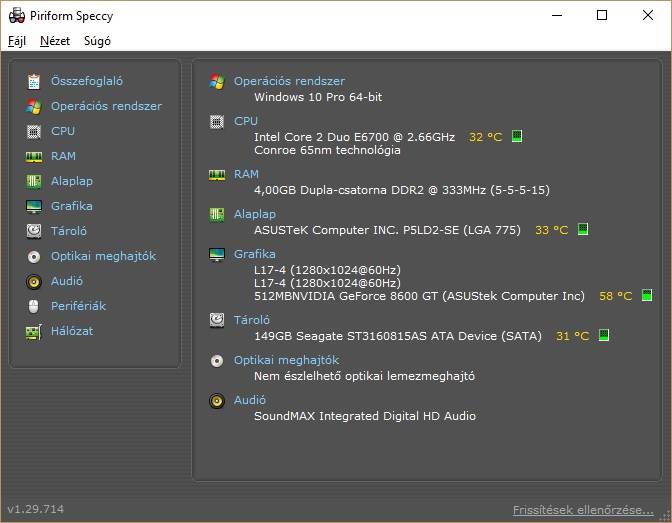Show the RAM section in sidebar
Image resolution: width=672 pixels, height=523 pixels.
pyautogui.click(x=63, y=156)
